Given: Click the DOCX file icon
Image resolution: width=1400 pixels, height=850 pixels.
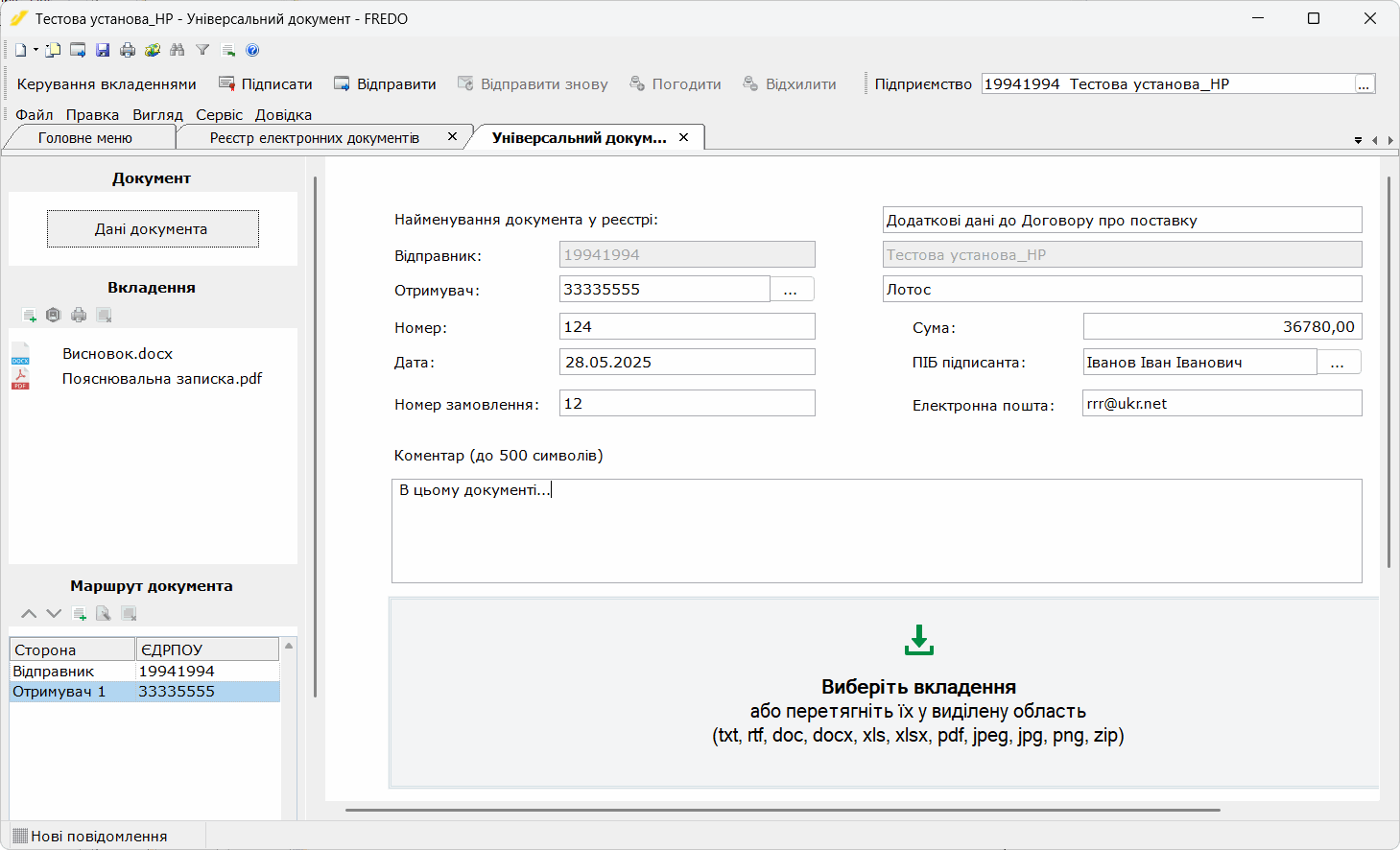Looking at the screenshot, I should 20,353.
